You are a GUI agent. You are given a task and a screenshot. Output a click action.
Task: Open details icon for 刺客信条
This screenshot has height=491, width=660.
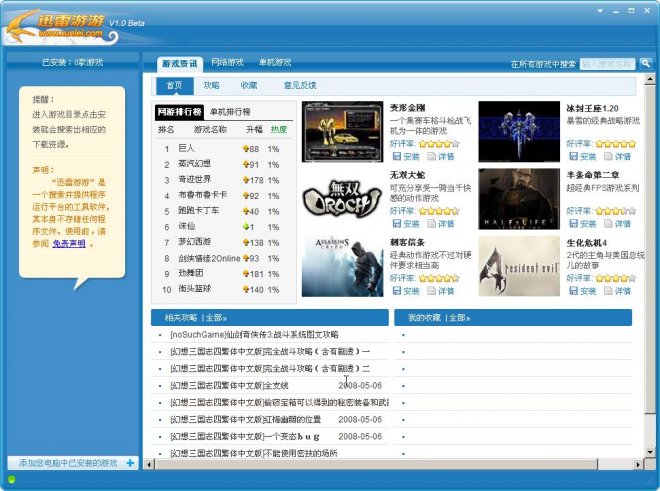click(431, 291)
